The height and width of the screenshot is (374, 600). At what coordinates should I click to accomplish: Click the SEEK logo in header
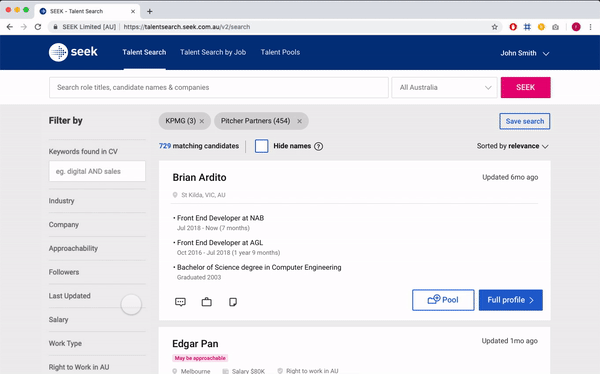tap(73, 52)
